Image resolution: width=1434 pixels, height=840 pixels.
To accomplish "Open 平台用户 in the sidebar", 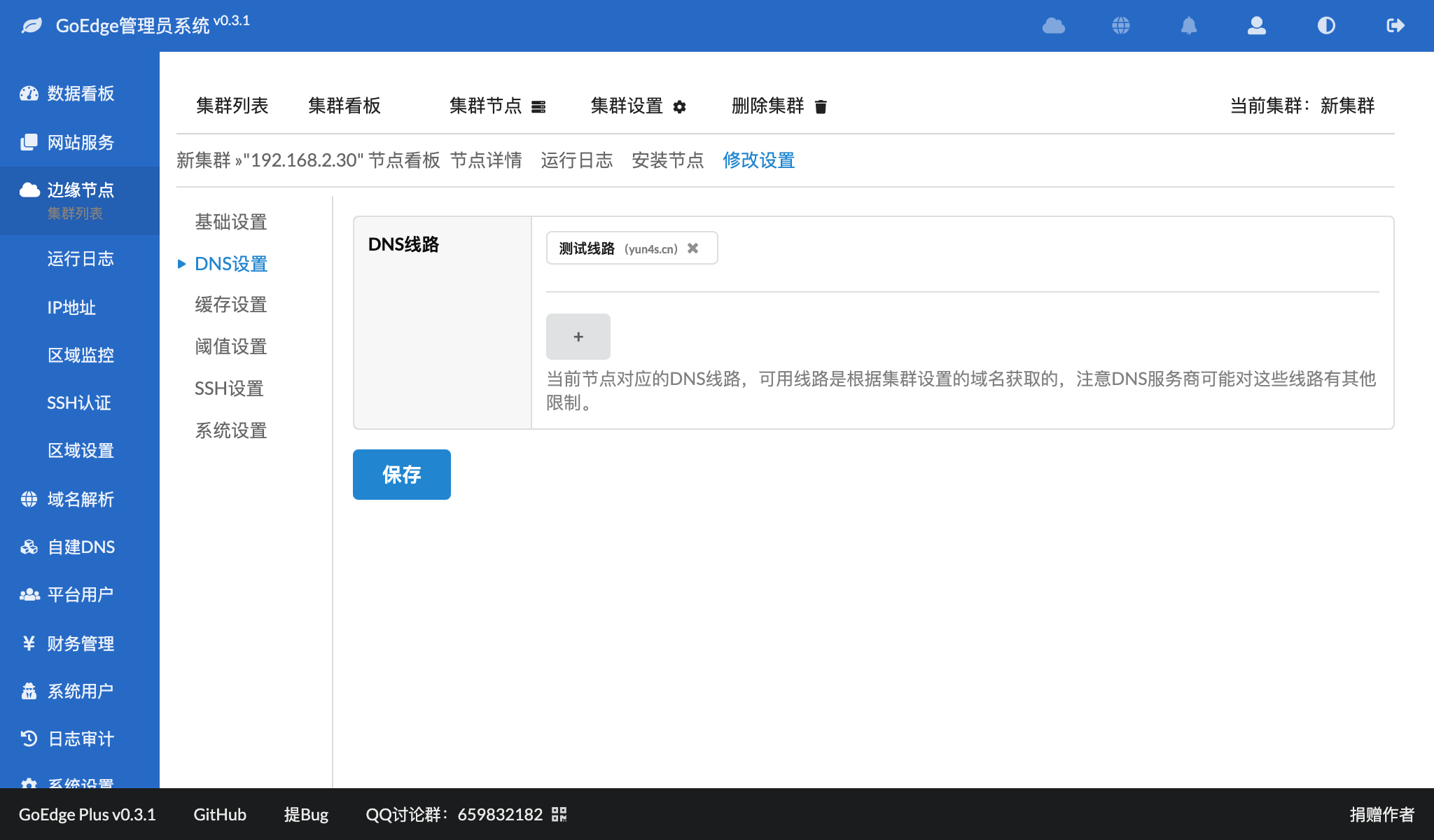I will (x=80, y=594).
